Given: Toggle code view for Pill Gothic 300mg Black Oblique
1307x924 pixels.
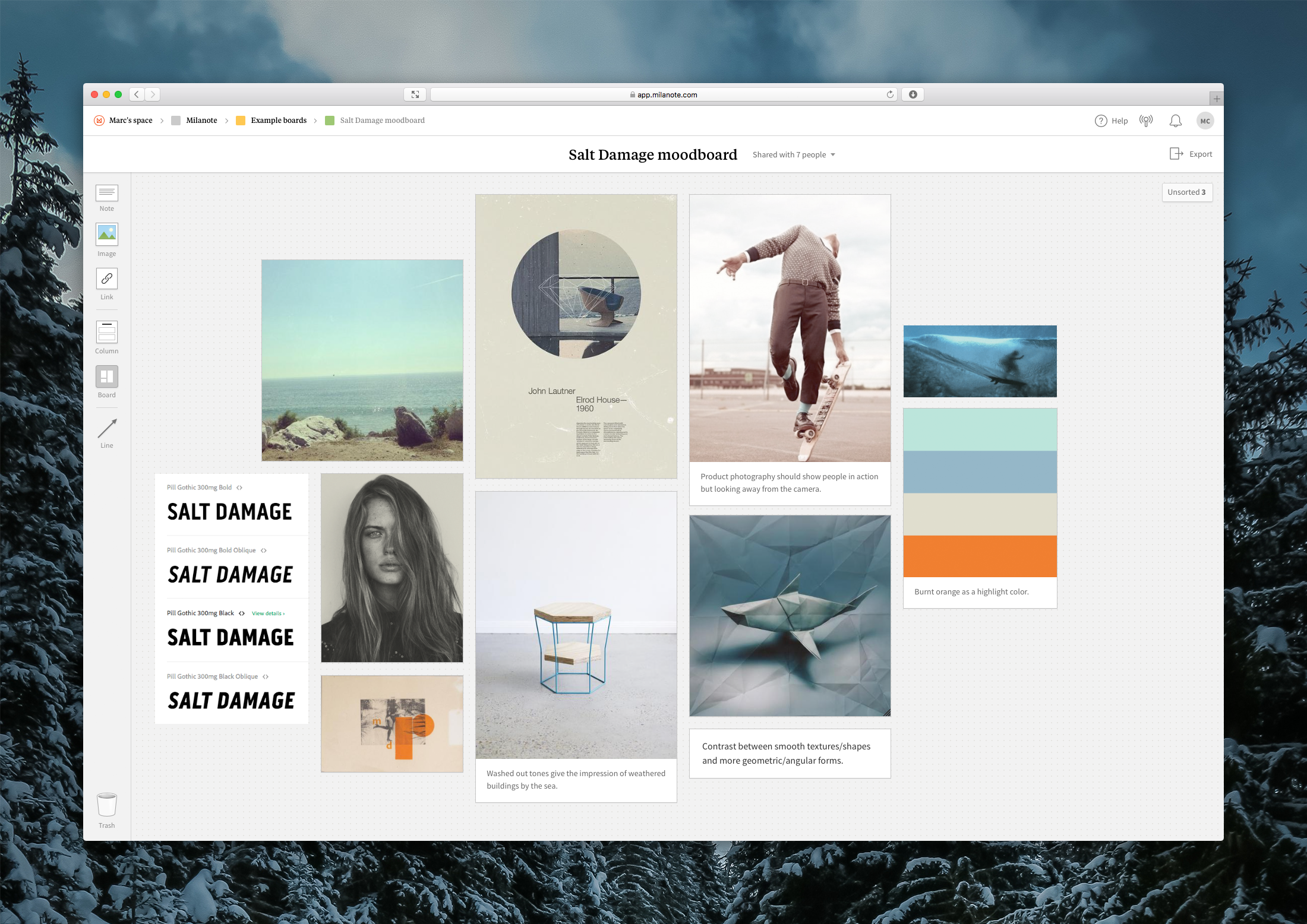Looking at the screenshot, I should coord(266,677).
